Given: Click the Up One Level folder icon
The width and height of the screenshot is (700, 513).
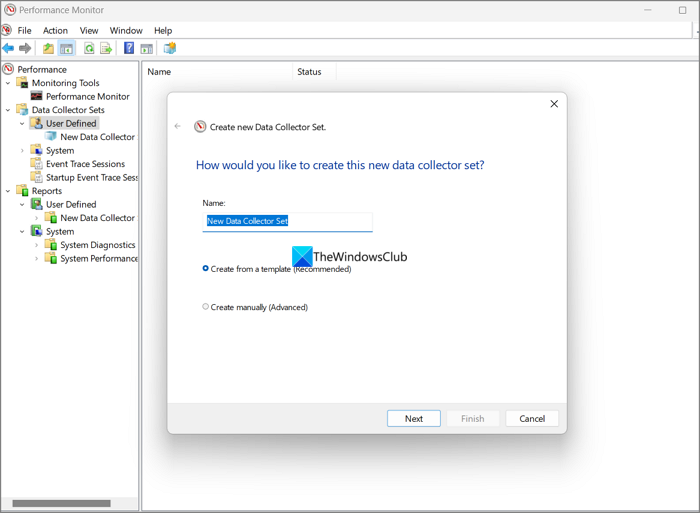Looking at the screenshot, I should click(48, 48).
